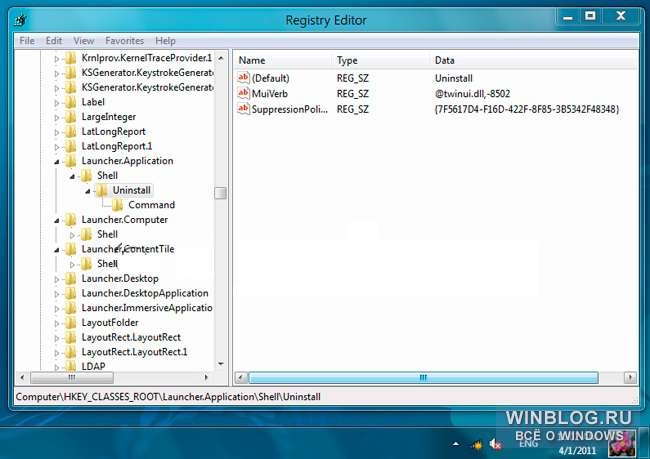The width and height of the screenshot is (650, 459).
Task: Click the LatLongReport.1 folder icon
Action: pyautogui.click(x=71, y=146)
